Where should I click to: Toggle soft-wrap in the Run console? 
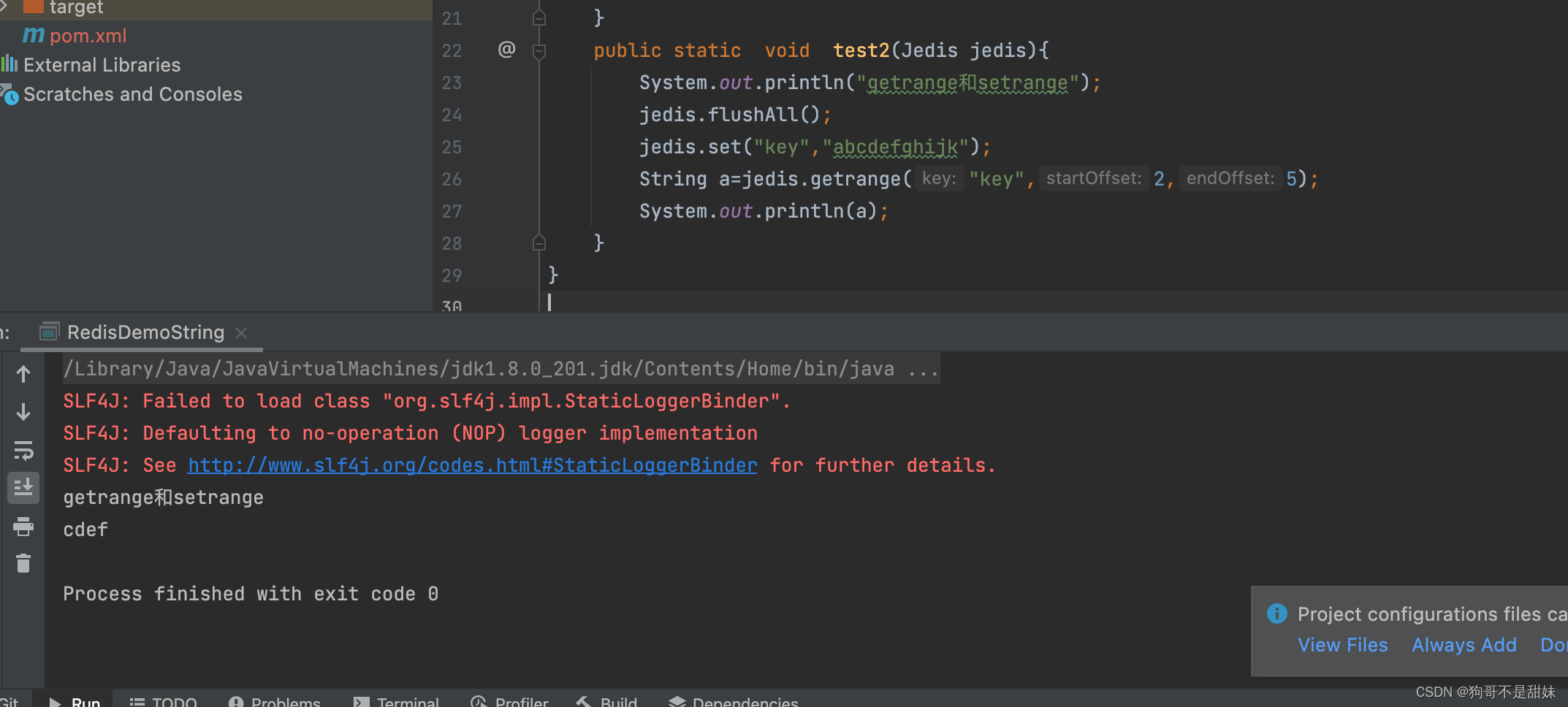[23, 451]
